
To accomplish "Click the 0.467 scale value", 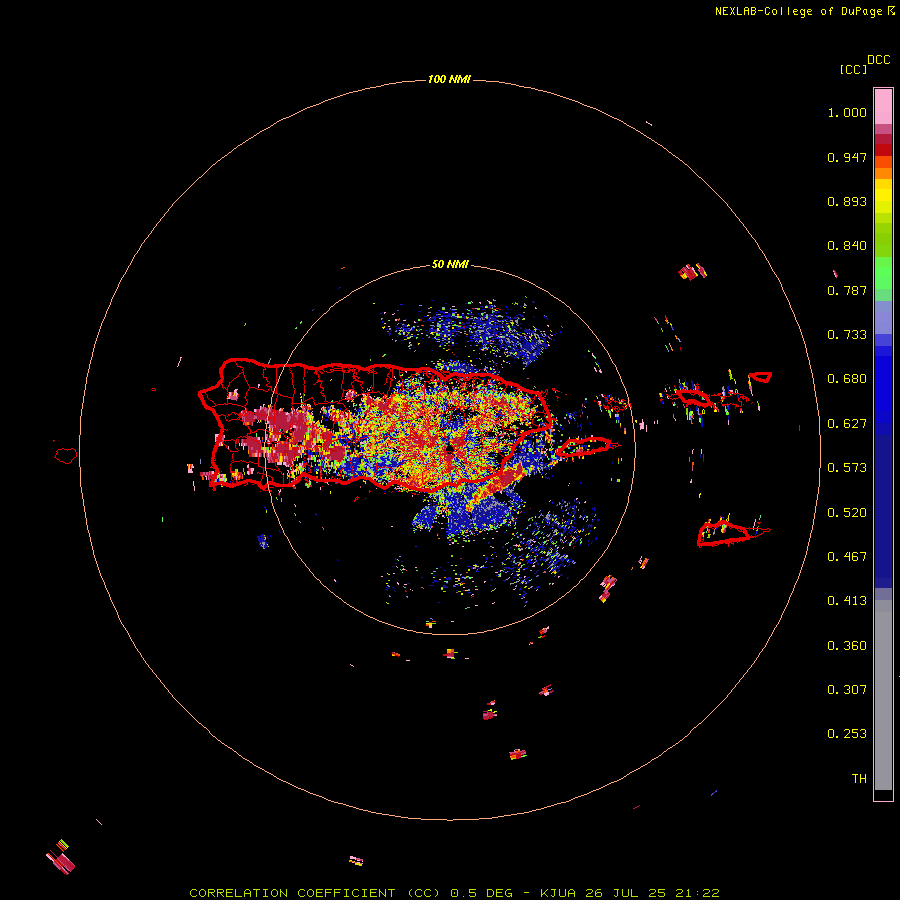I will click(847, 557).
